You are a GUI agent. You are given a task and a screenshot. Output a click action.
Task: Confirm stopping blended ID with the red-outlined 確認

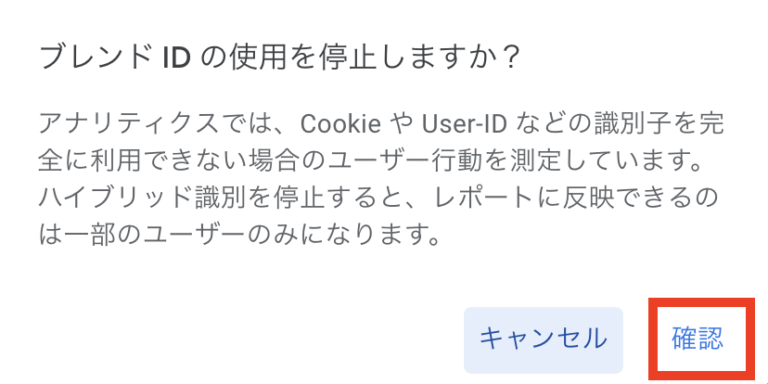click(697, 338)
